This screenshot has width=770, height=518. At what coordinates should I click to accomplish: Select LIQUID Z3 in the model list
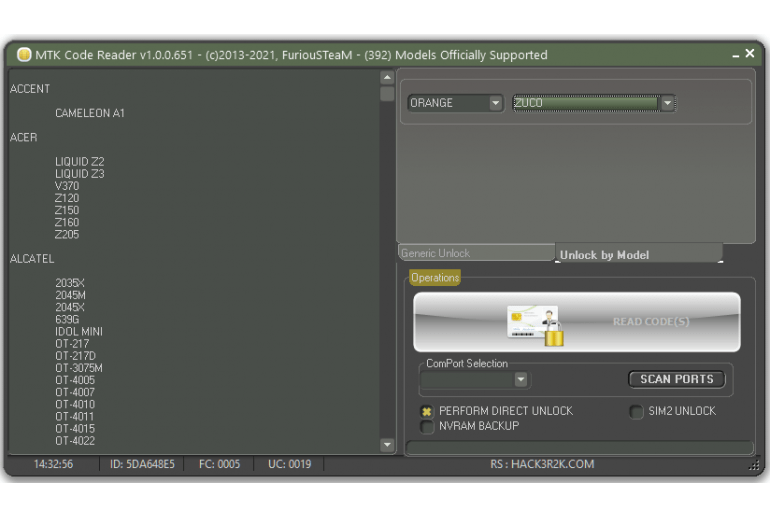click(x=80, y=174)
